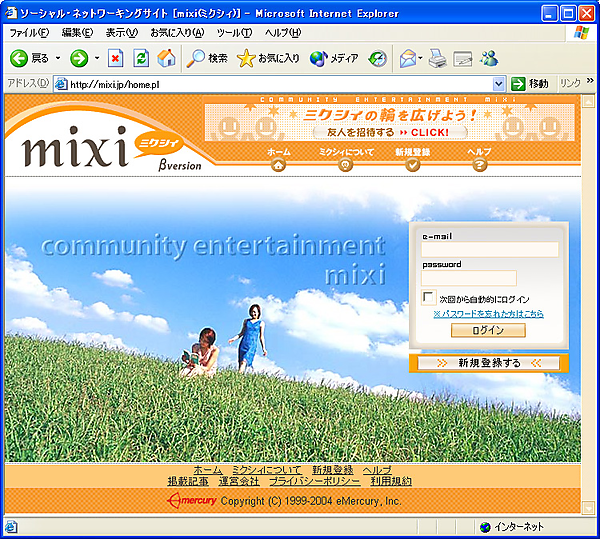Click the e-mail input field
The height and width of the screenshot is (539, 600).
coord(490,249)
